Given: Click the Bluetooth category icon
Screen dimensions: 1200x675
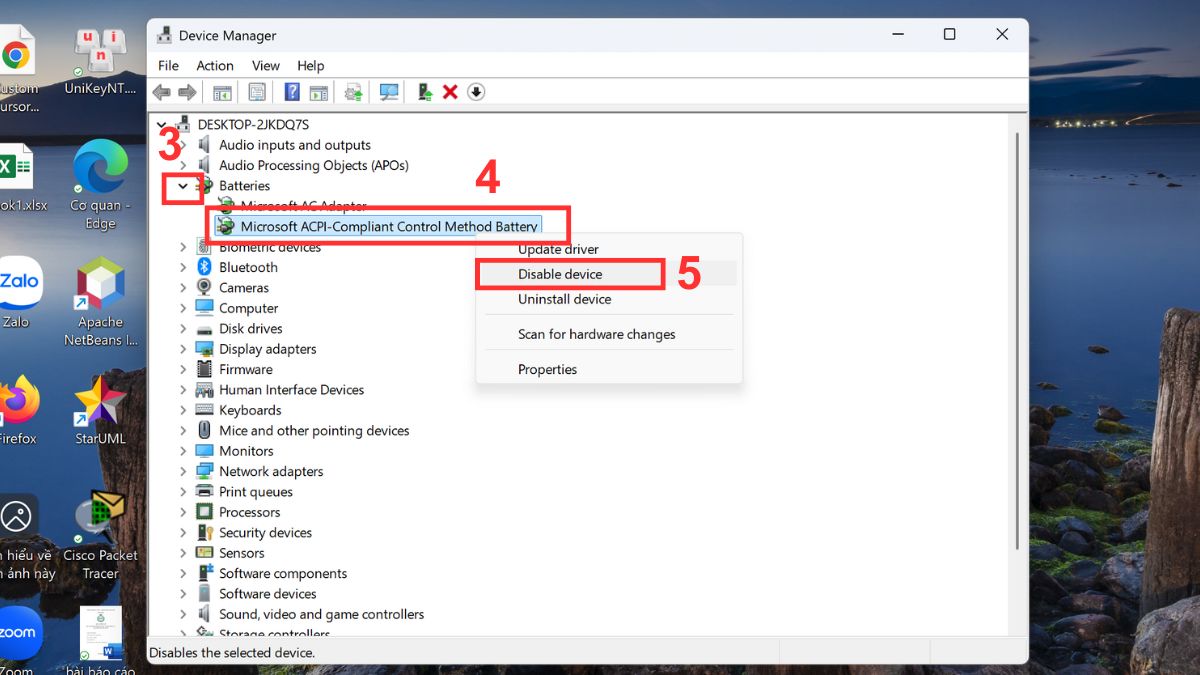Looking at the screenshot, I should [204, 267].
